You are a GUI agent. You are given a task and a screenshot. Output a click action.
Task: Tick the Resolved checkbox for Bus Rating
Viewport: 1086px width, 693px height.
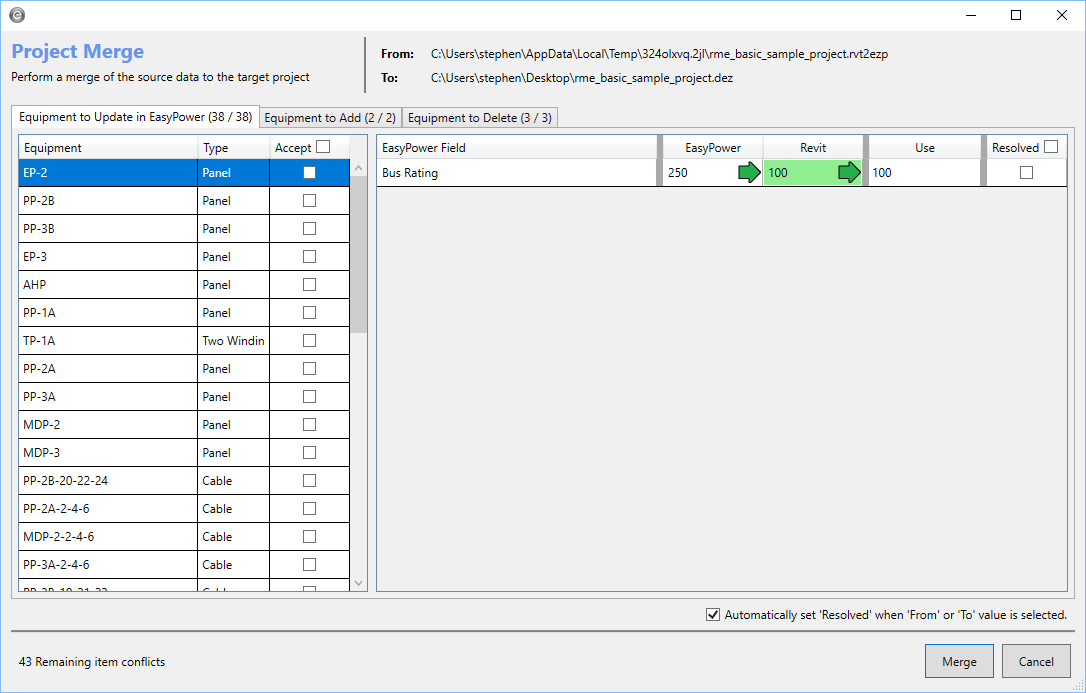[x=1026, y=173]
